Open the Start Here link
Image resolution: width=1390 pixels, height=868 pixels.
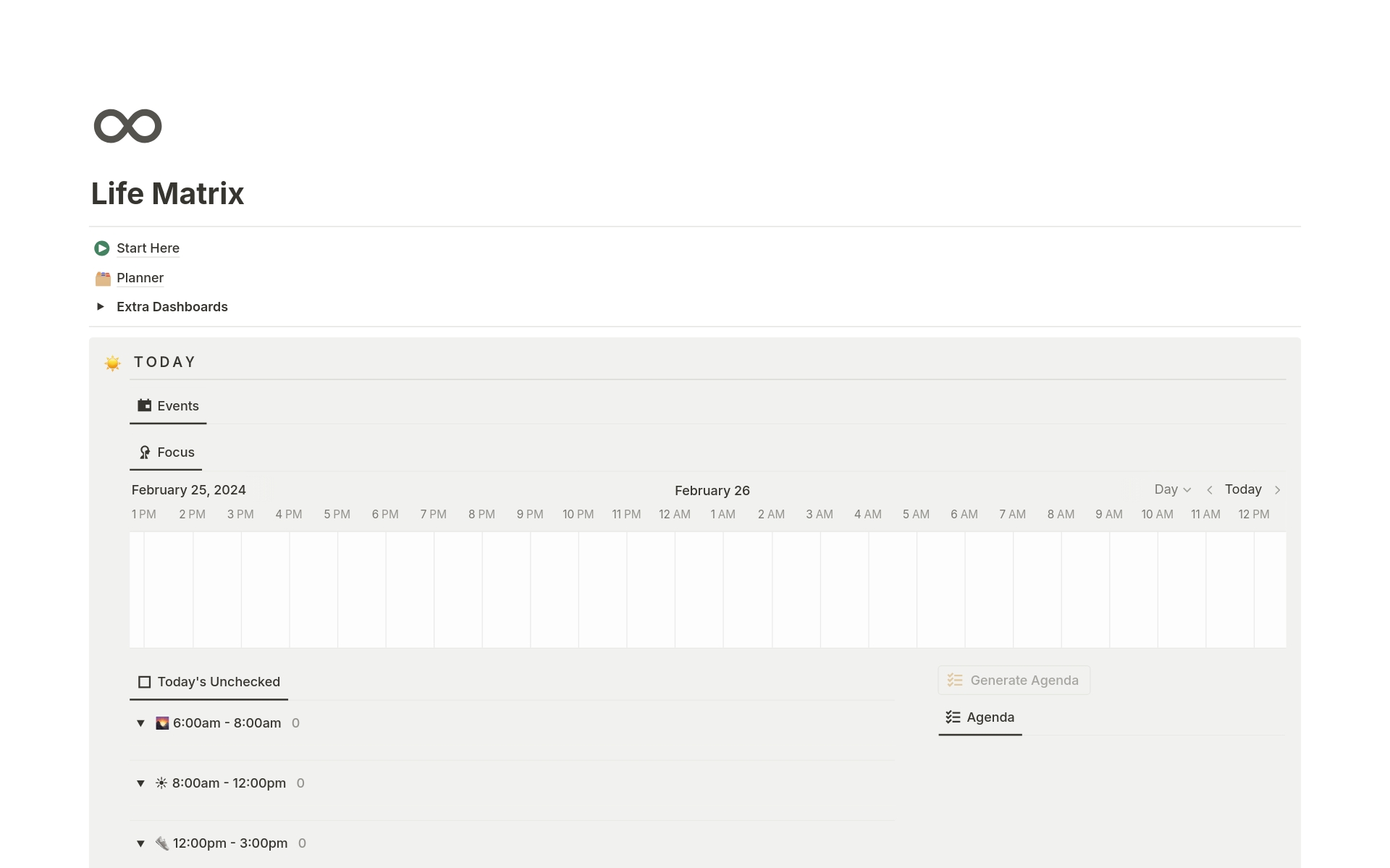(x=148, y=248)
